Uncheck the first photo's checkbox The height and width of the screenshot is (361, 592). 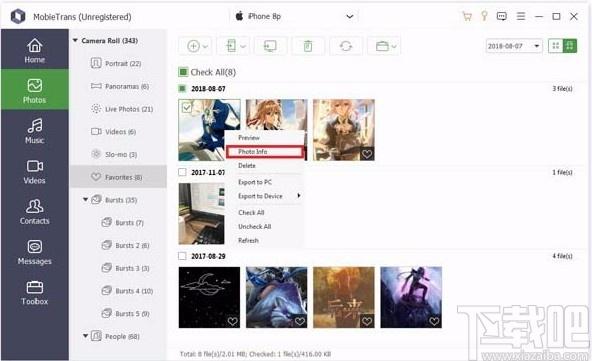tap(187, 107)
